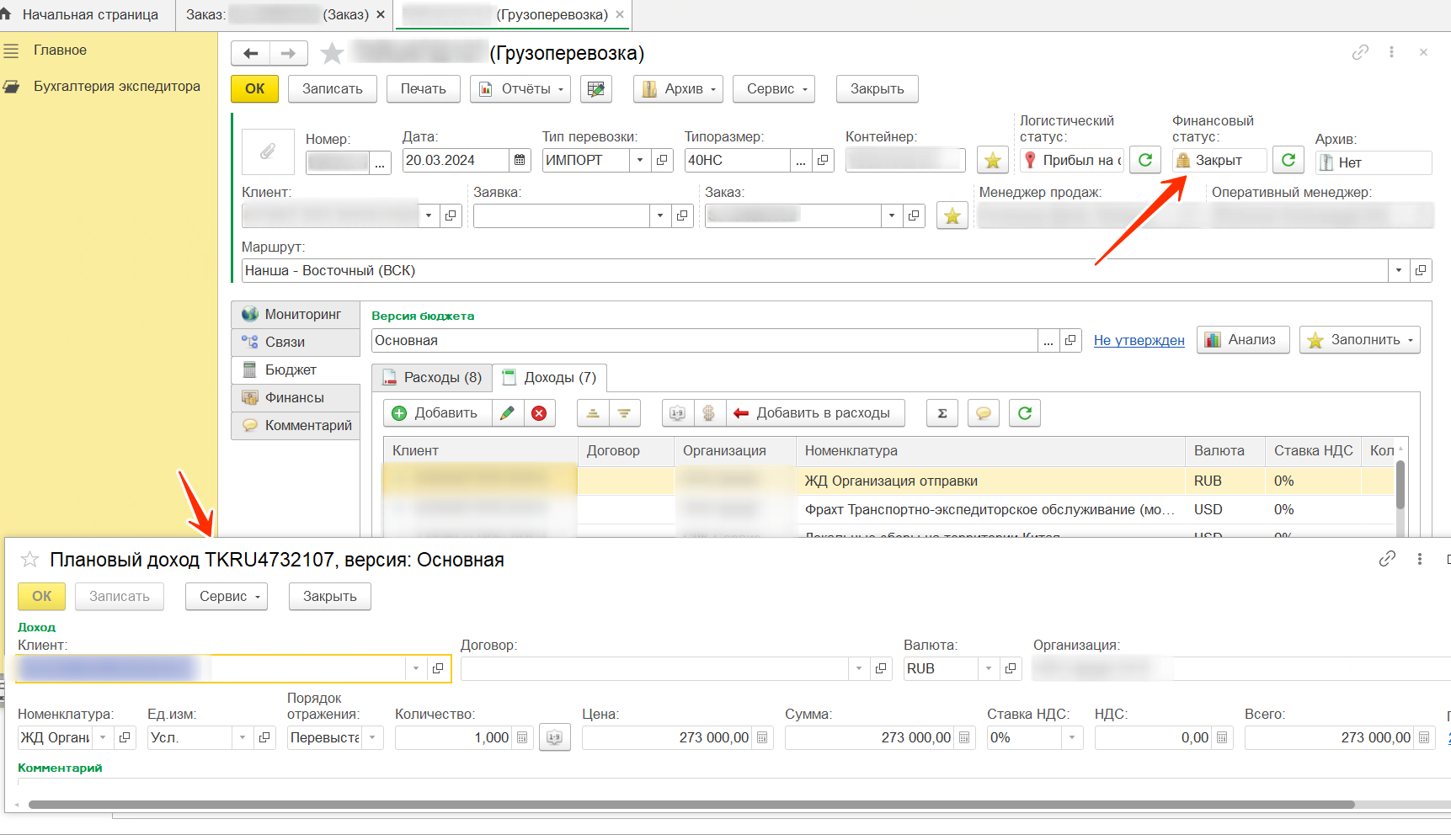This screenshot has height=840, width=1451.
Task: Open the Тип перевозки linked record
Action: click(662, 160)
